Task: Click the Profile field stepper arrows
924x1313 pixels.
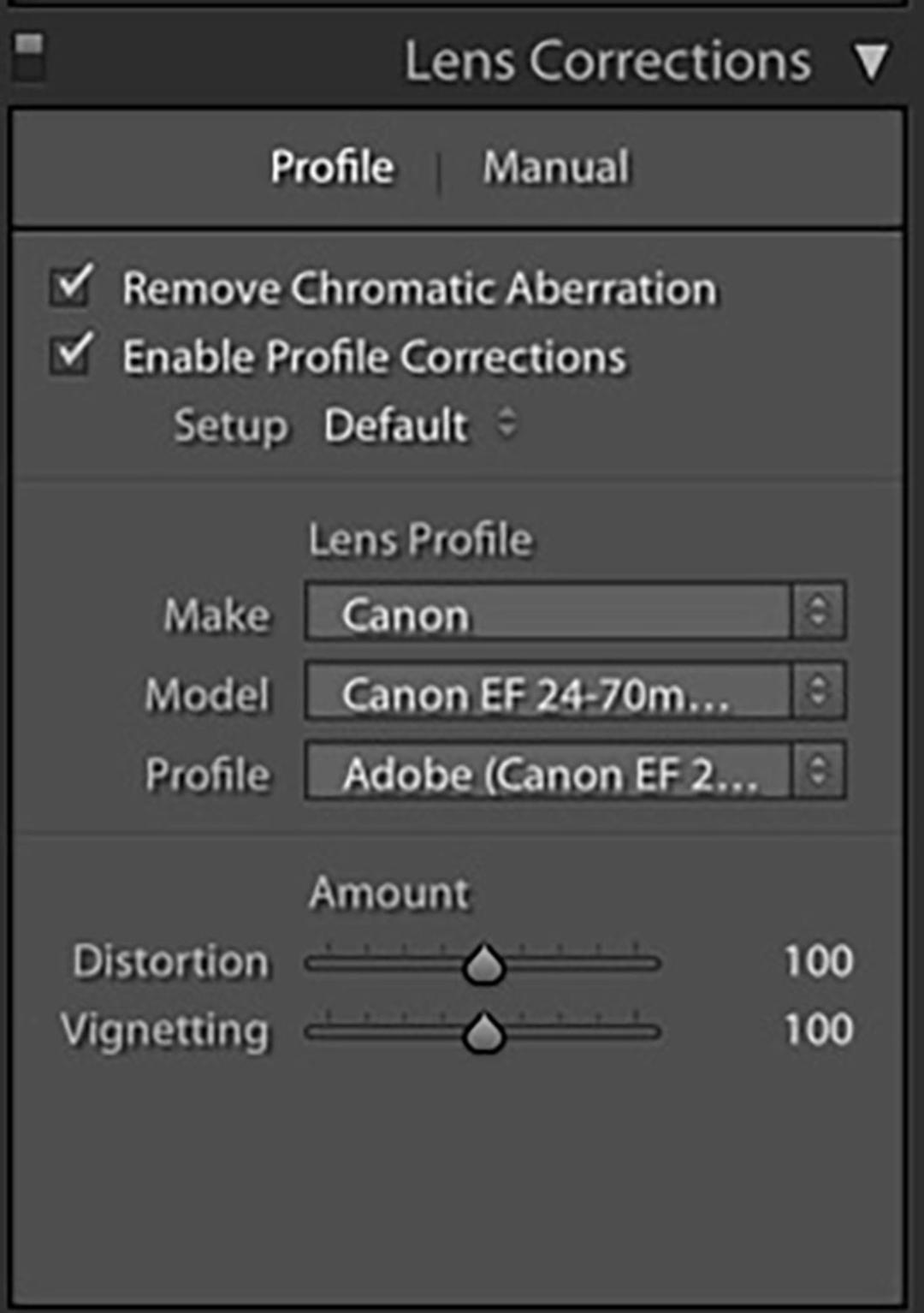Action: click(819, 771)
